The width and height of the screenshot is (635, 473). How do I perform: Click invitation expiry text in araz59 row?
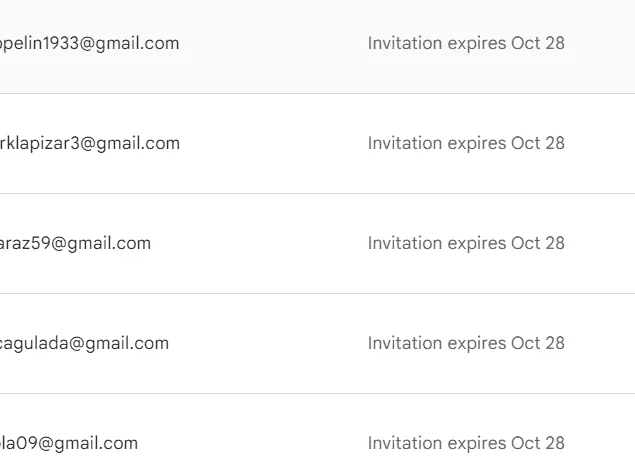(x=466, y=243)
